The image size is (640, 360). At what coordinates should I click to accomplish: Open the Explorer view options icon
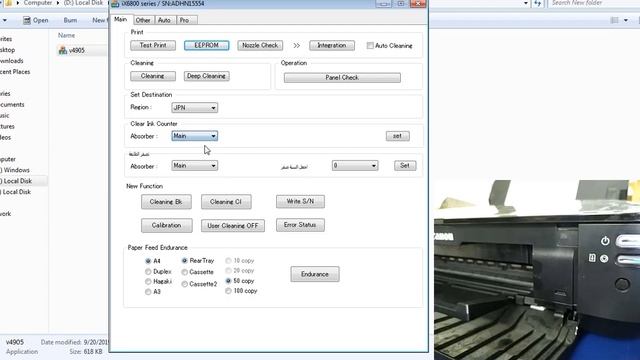pos(614,20)
